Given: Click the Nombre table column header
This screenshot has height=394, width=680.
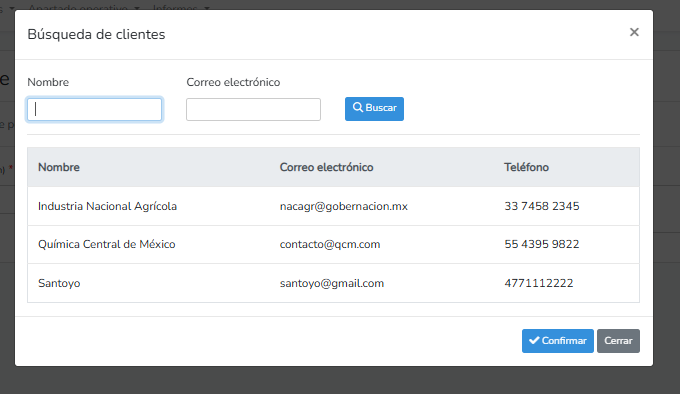Looking at the screenshot, I should tap(59, 167).
